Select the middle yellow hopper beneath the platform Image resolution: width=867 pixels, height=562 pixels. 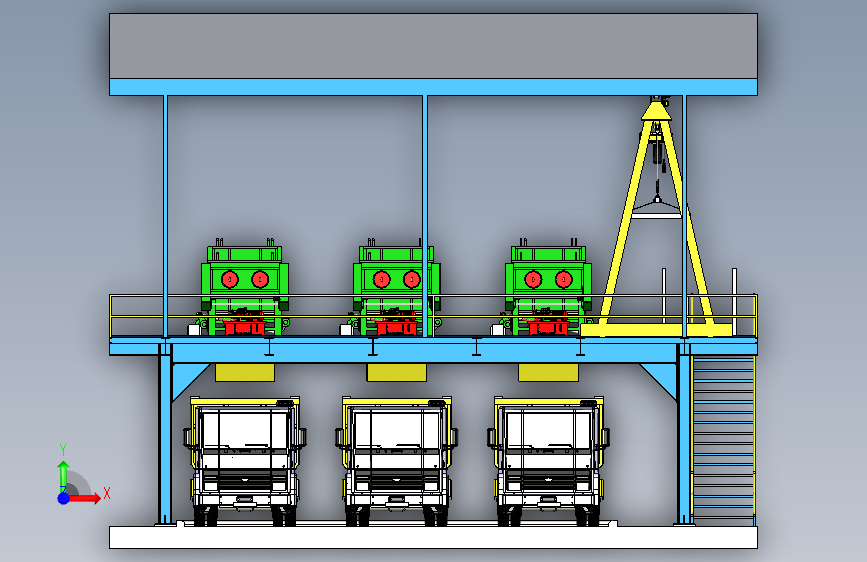396,372
